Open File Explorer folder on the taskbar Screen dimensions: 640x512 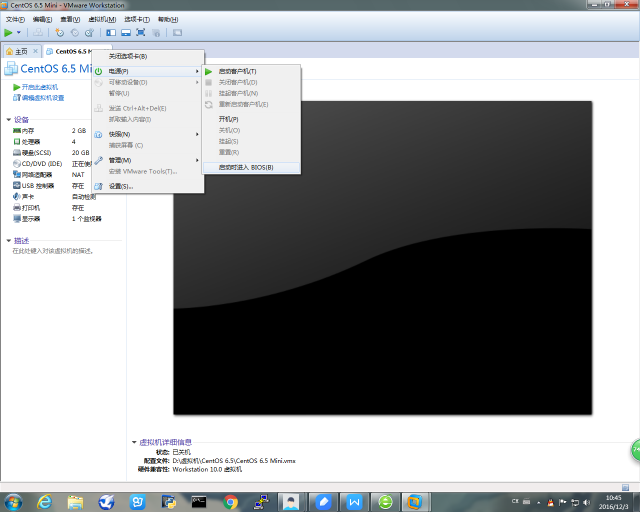[x=76, y=502]
